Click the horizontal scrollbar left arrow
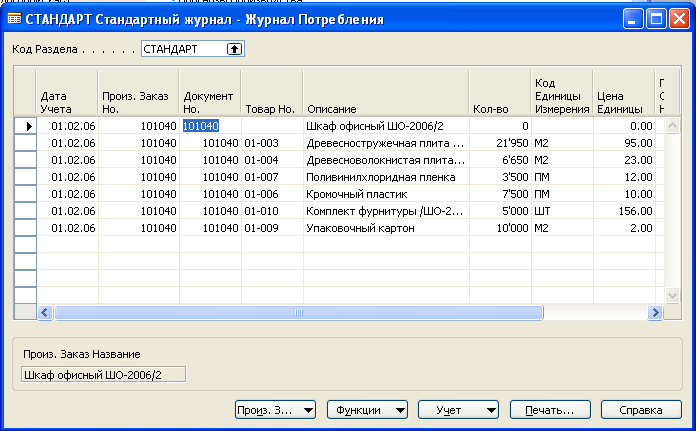The width and height of the screenshot is (696, 431). [45, 312]
